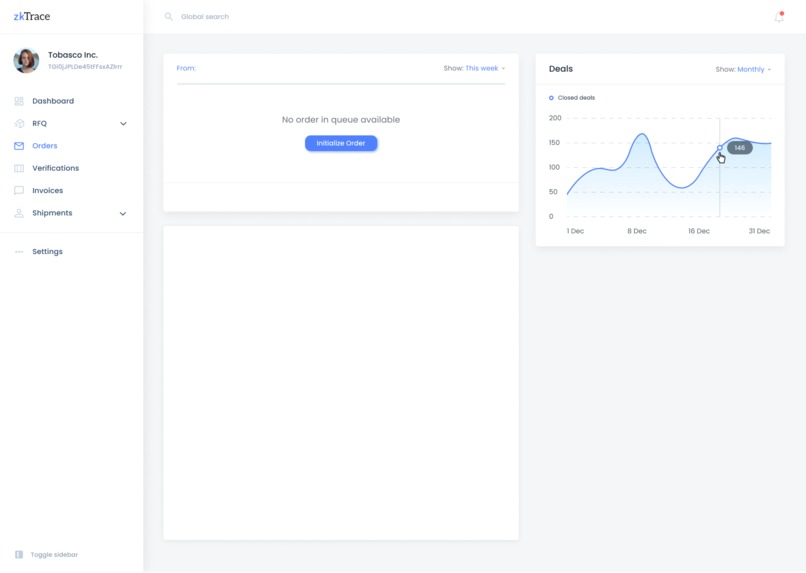Screen dimensions: 806x573
Task: Click the Invoices chat-bubble icon
Action: (x=19, y=191)
